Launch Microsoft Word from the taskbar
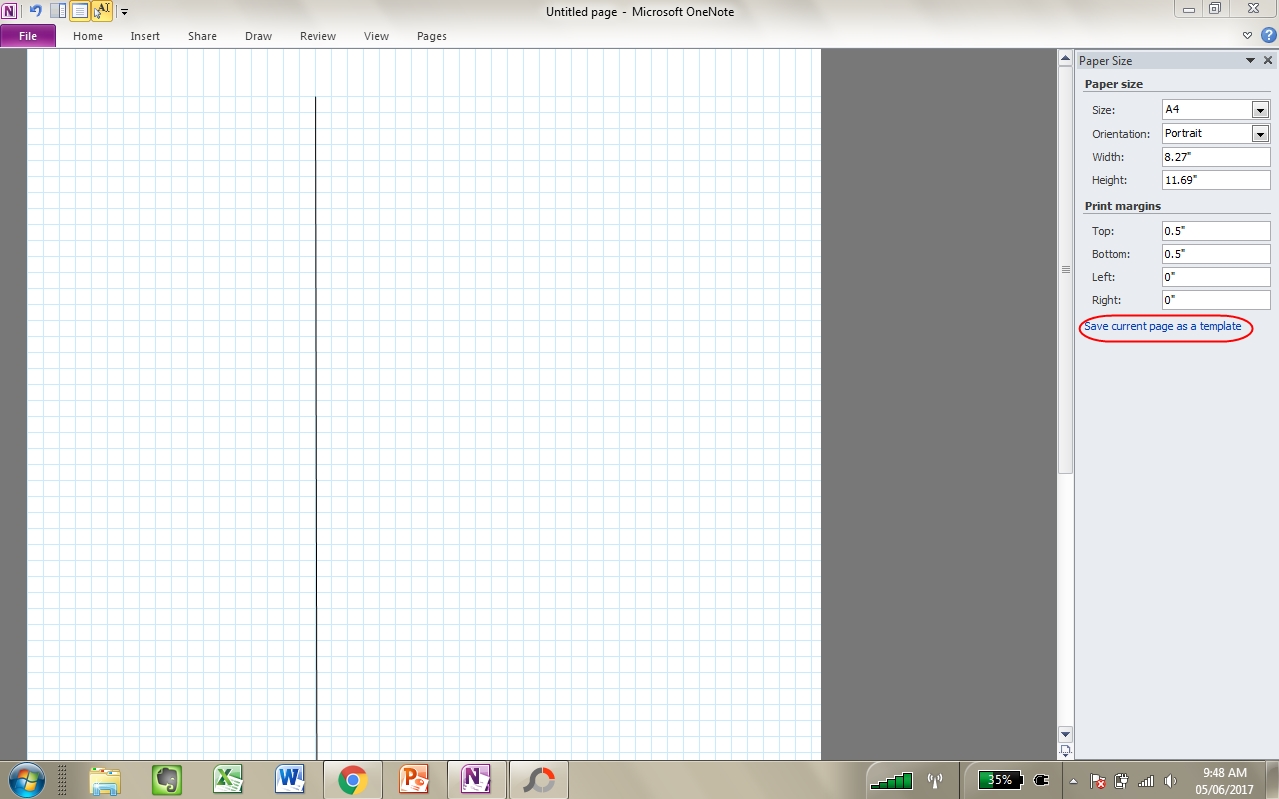This screenshot has height=799, width=1279. [x=291, y=779]
